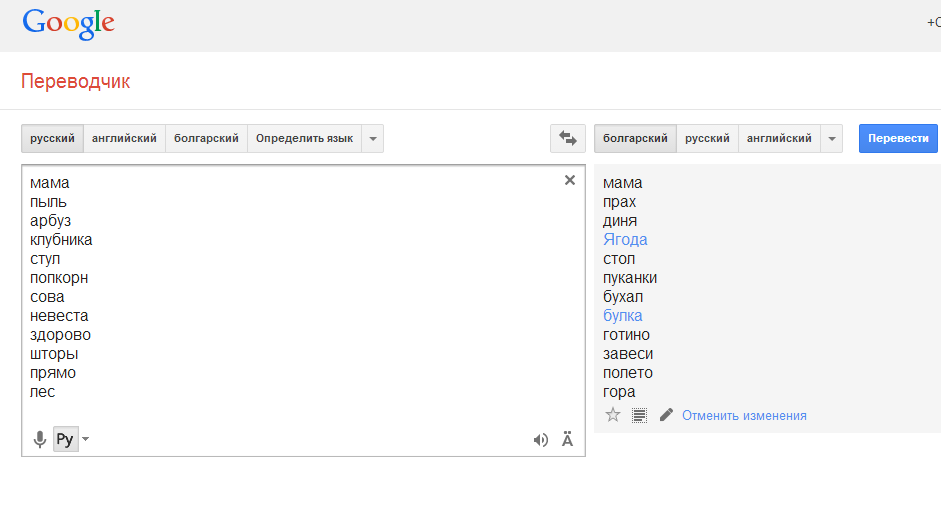Screen dimensions: 941x528
Task: Click the Перевести translate button
Action: click(898, 139)
